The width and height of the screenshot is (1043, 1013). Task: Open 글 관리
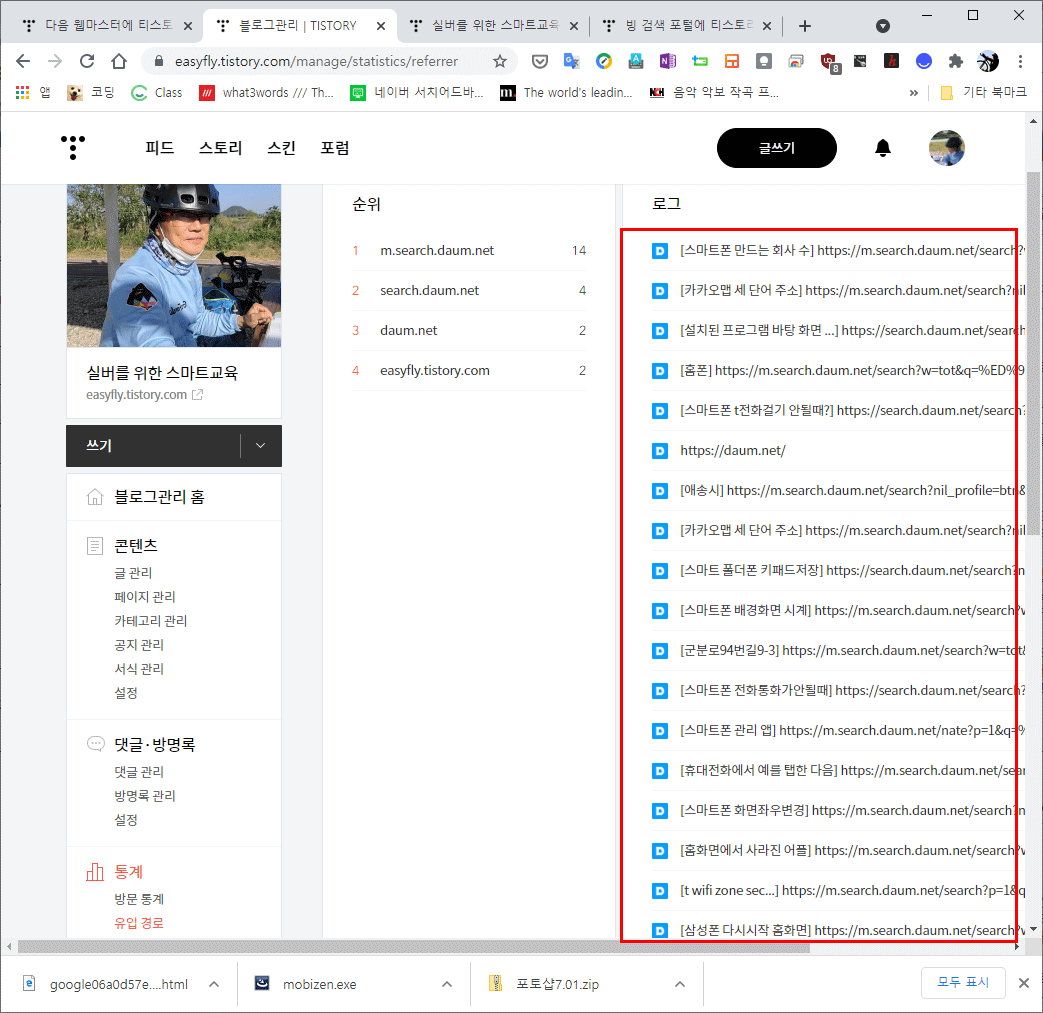133,573
